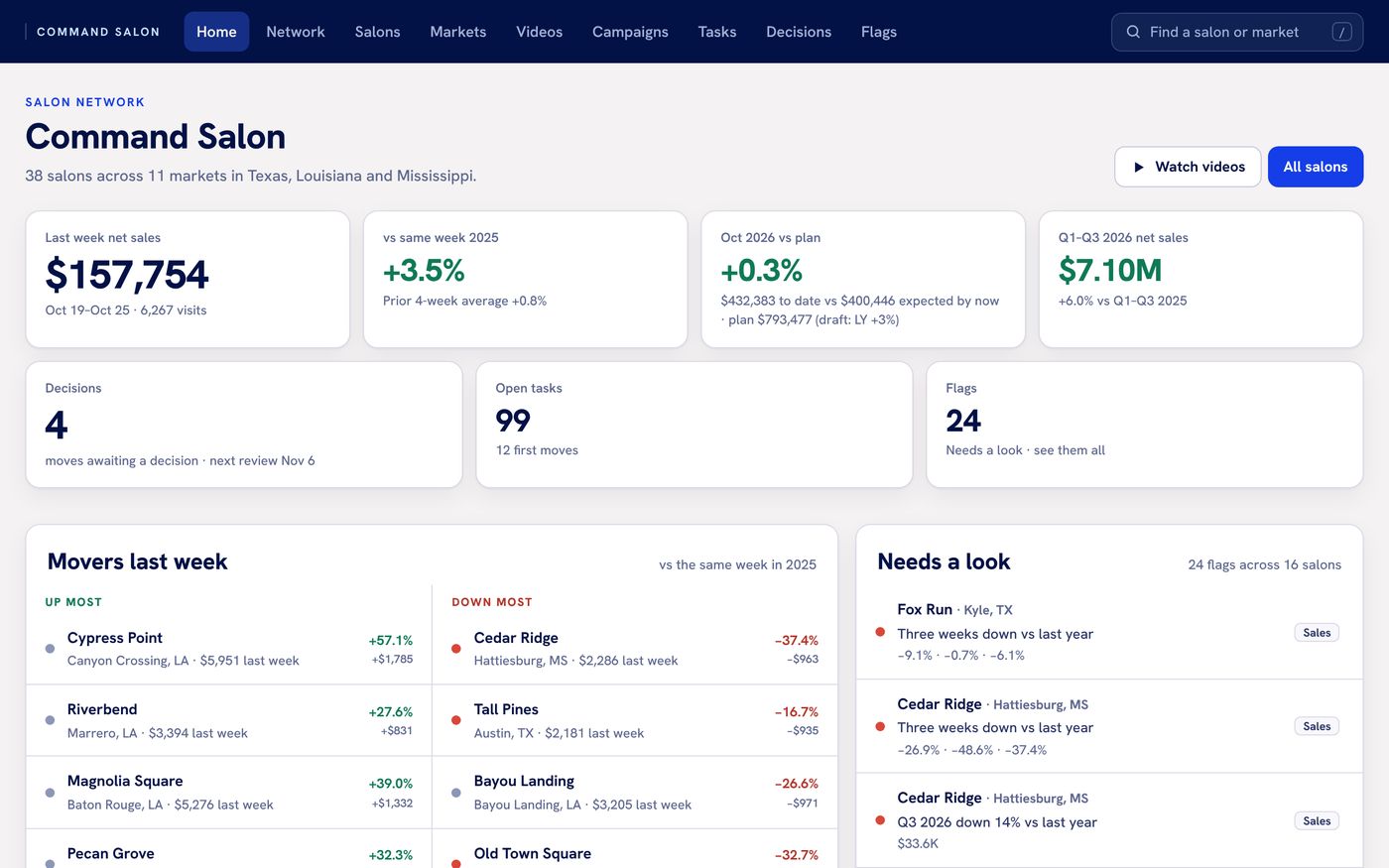Open the Fox Run flag in Needs a look
This screenshot has width=1389, height=868.
pyautogui.click(x=1109, y=632)
